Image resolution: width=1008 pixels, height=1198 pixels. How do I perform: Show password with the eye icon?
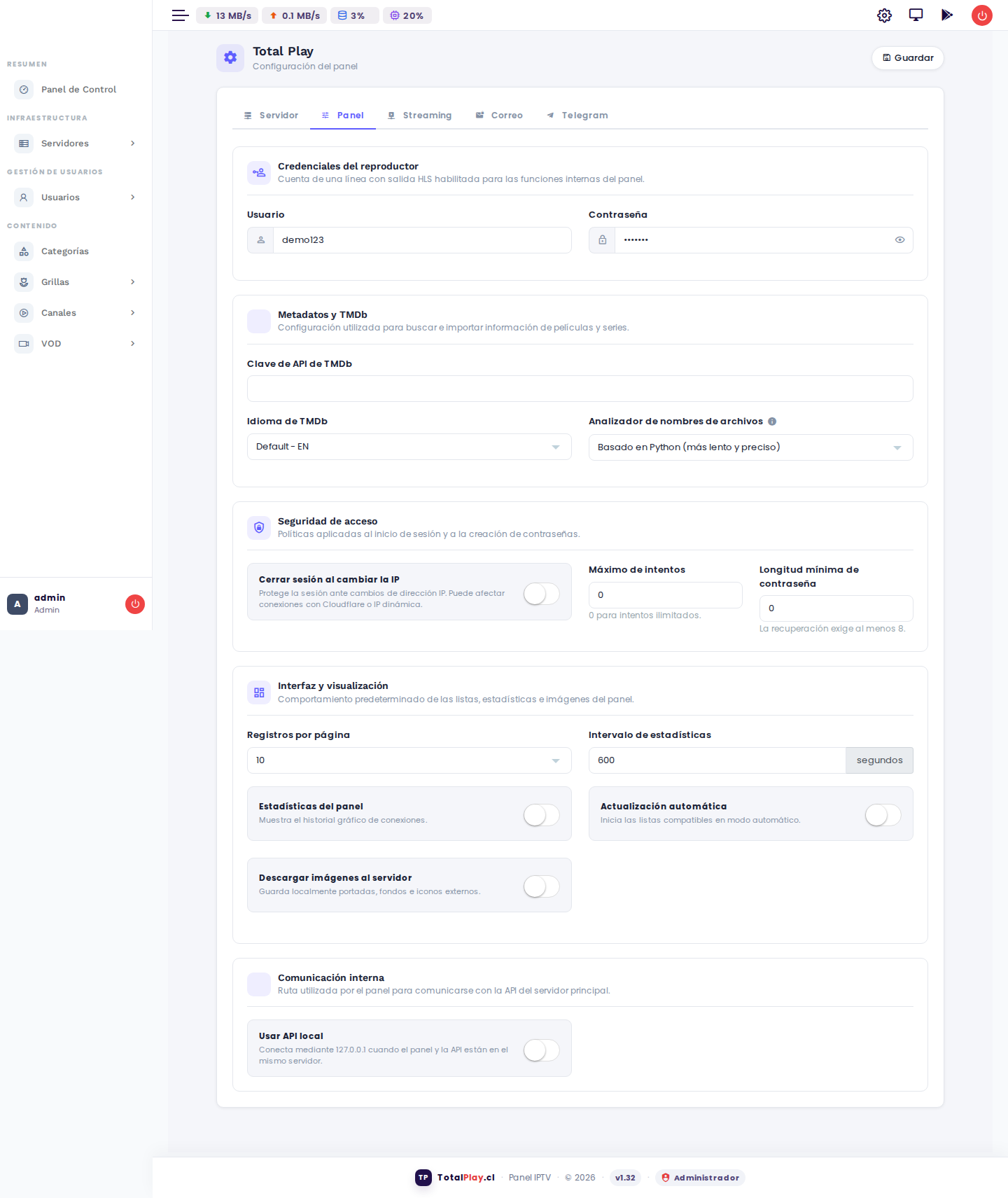tap(900, 240)
